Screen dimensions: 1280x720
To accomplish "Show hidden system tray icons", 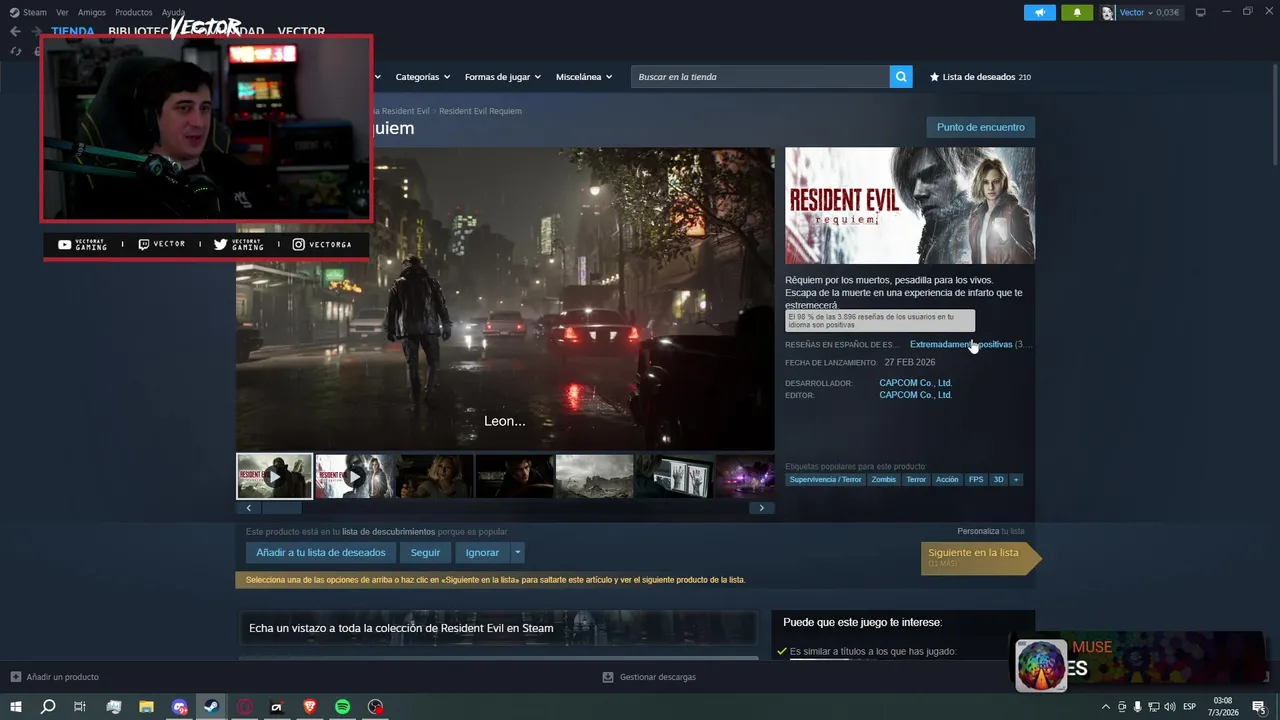I will 1106,707.
